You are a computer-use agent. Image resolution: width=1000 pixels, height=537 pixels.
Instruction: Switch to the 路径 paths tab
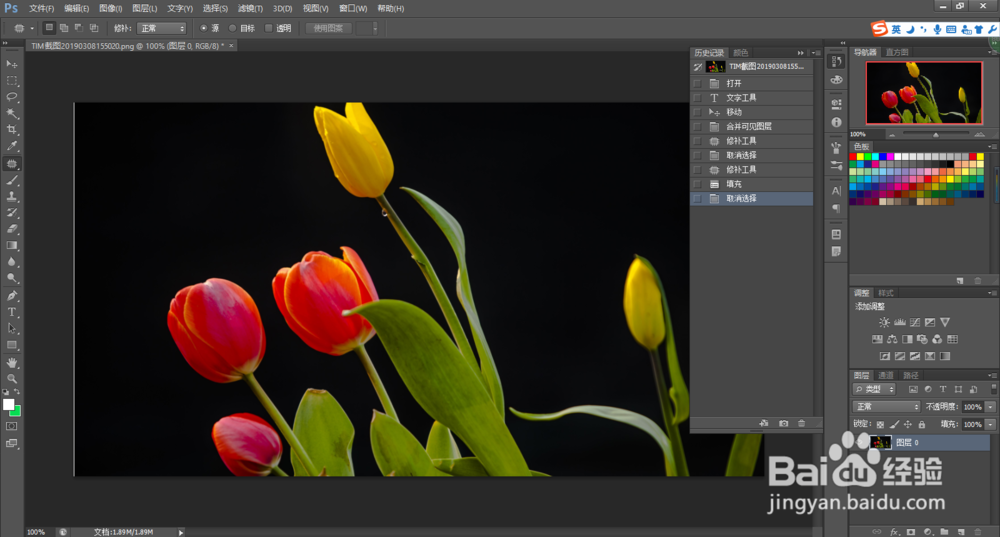911,375
